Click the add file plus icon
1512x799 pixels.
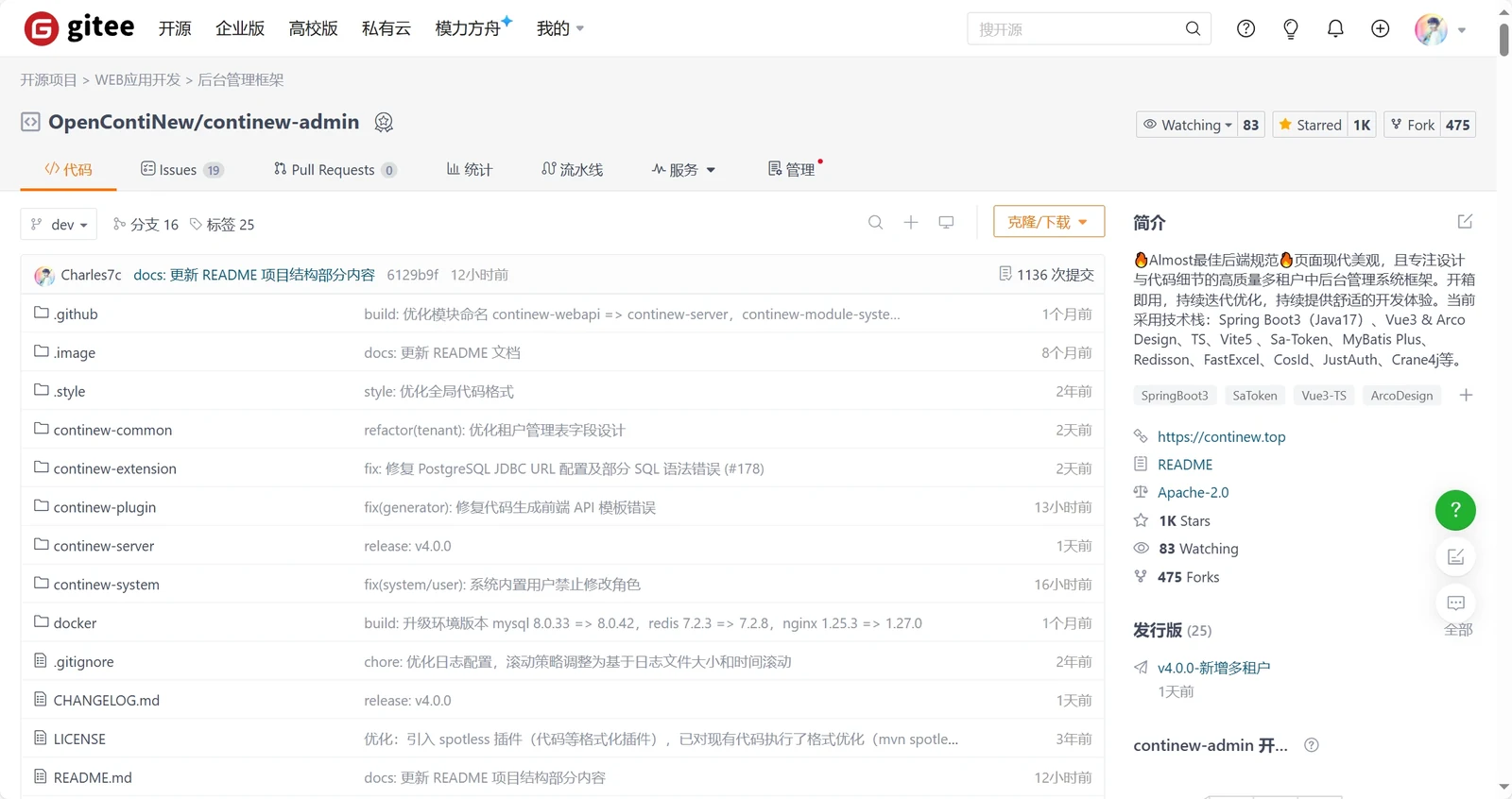pos(910,223)
